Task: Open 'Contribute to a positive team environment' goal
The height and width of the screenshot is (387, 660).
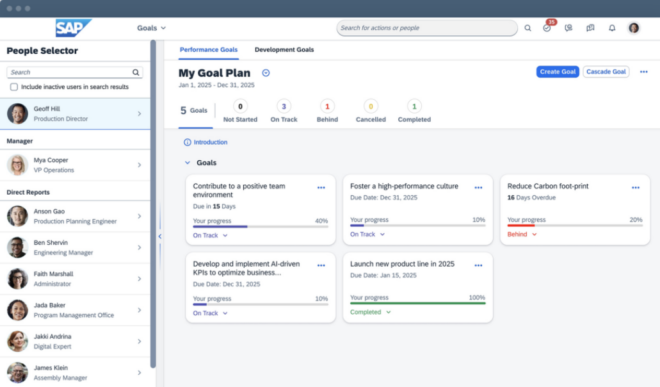Action: 239,190
